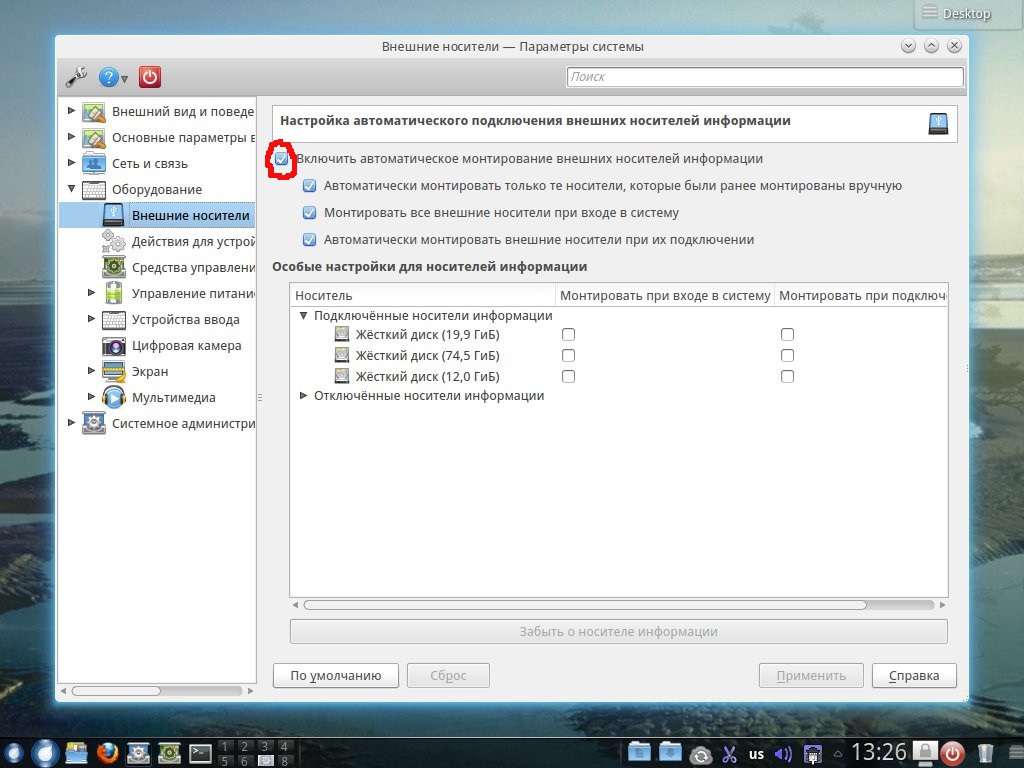Click the Мультимедиа headphones icon
1024x768 pixels.
[x=114, y=397]
